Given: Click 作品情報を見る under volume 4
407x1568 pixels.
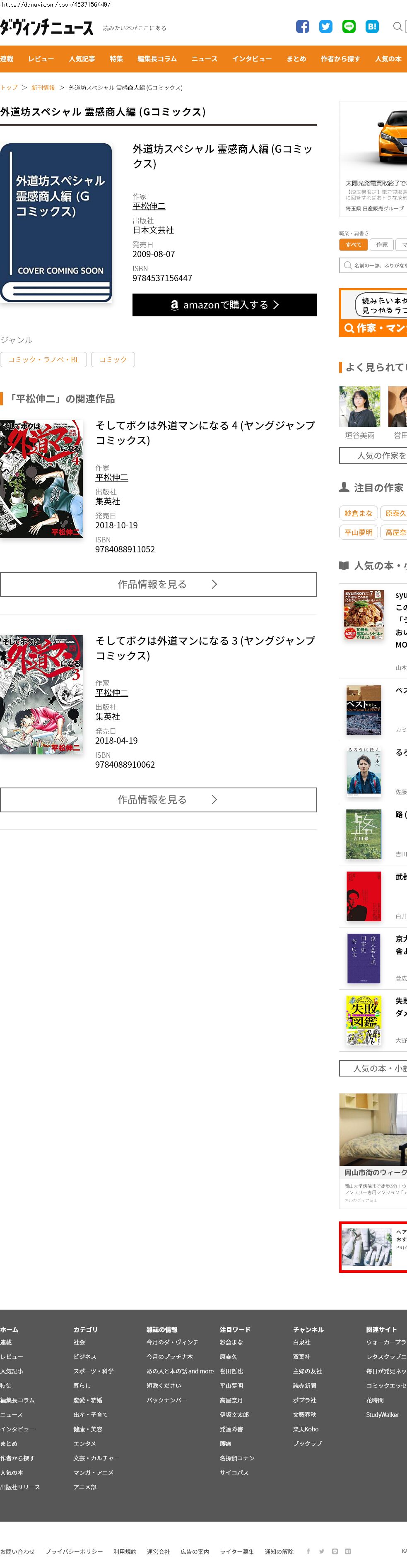Looking at the screenshot, I should (158, 584).
